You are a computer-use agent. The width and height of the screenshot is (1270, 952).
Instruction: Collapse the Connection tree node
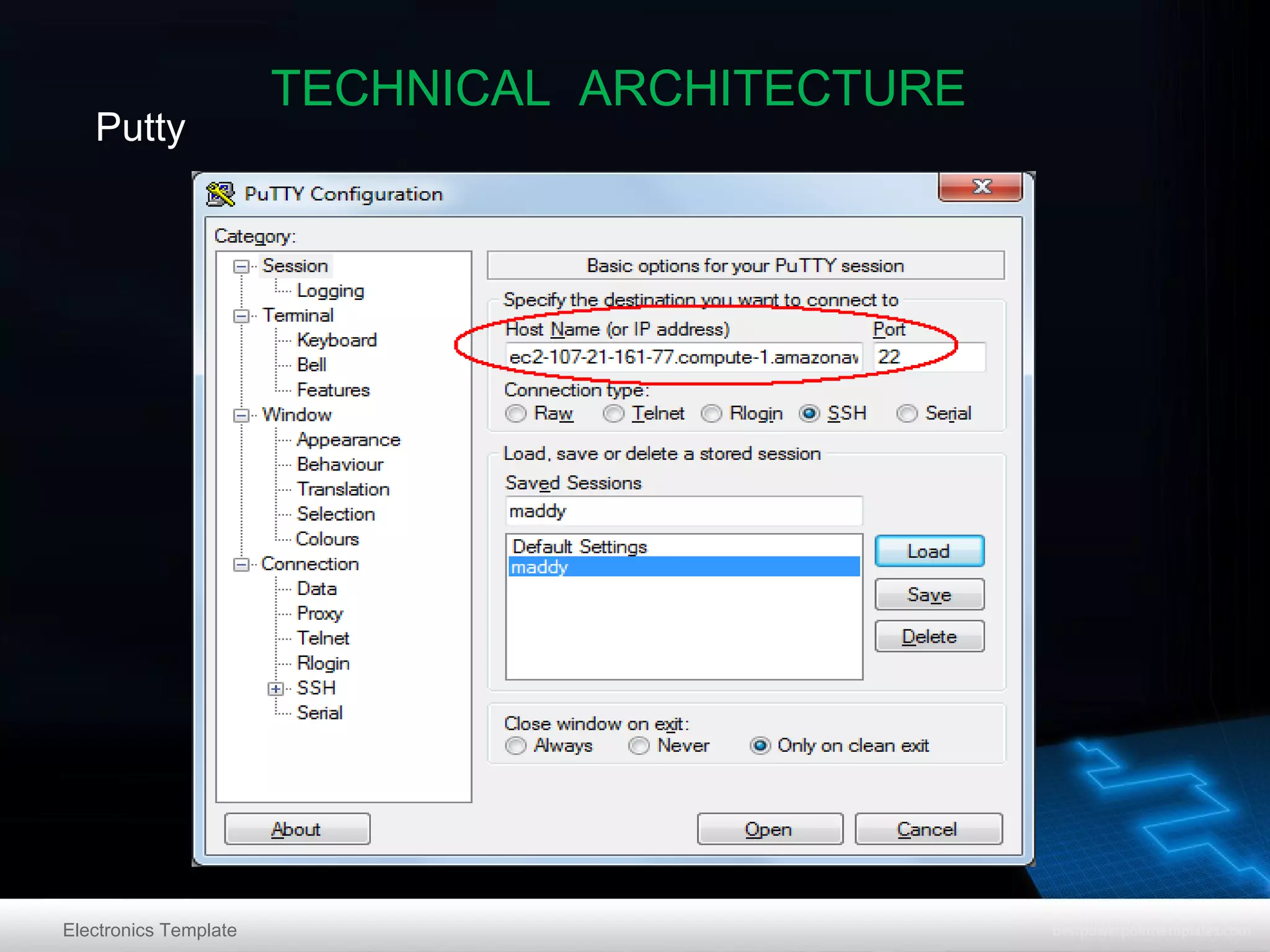click(x=241, y=565)
